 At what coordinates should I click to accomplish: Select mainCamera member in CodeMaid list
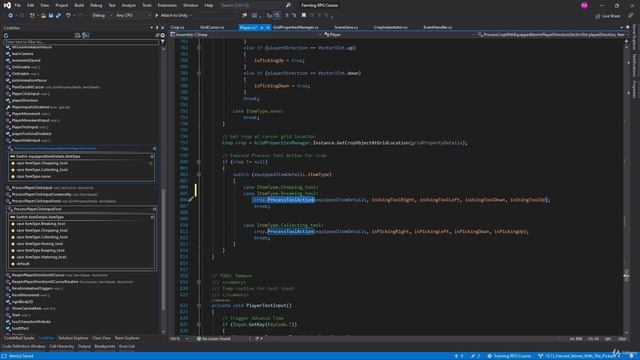point(22,53)
